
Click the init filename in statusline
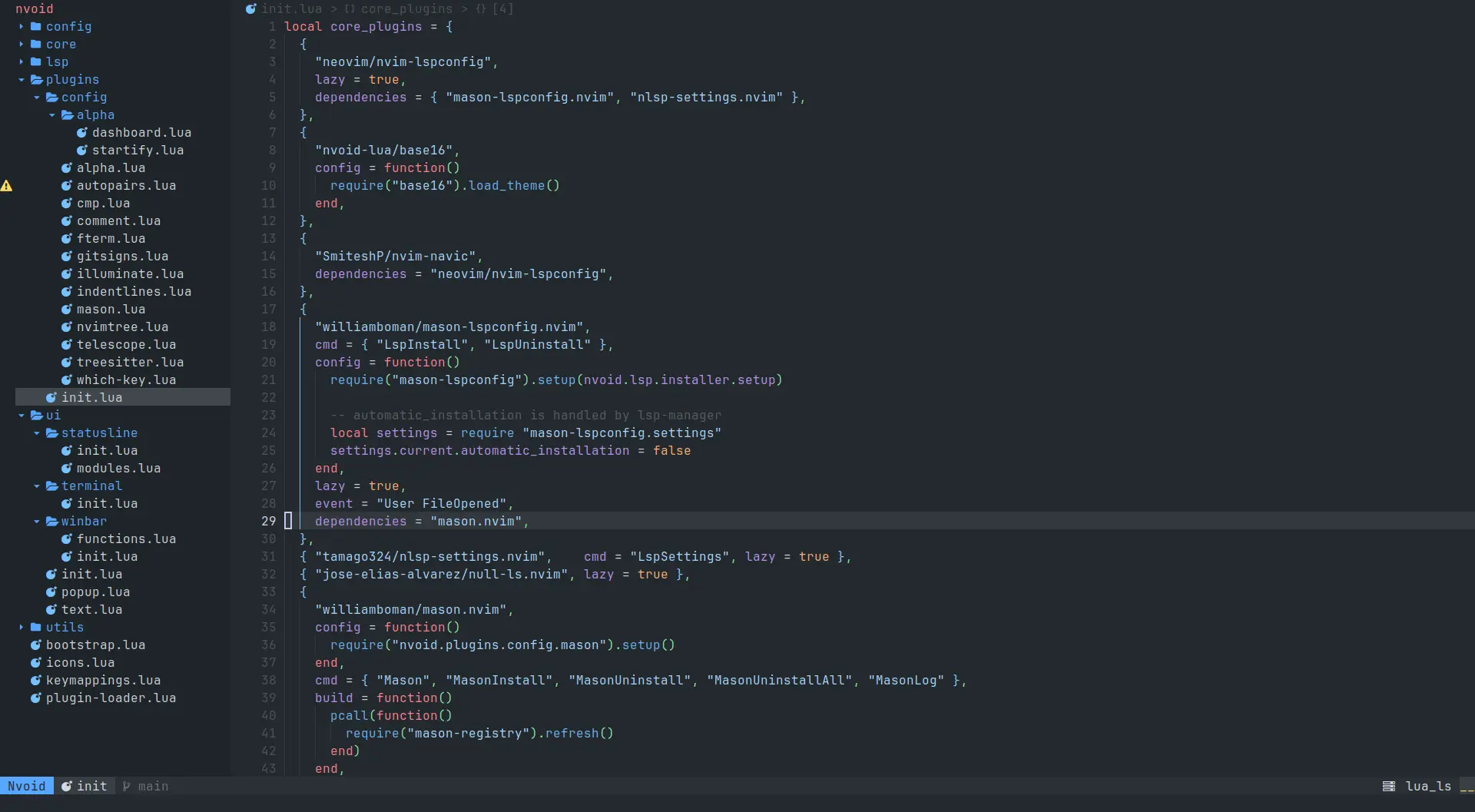pos(92,787)
